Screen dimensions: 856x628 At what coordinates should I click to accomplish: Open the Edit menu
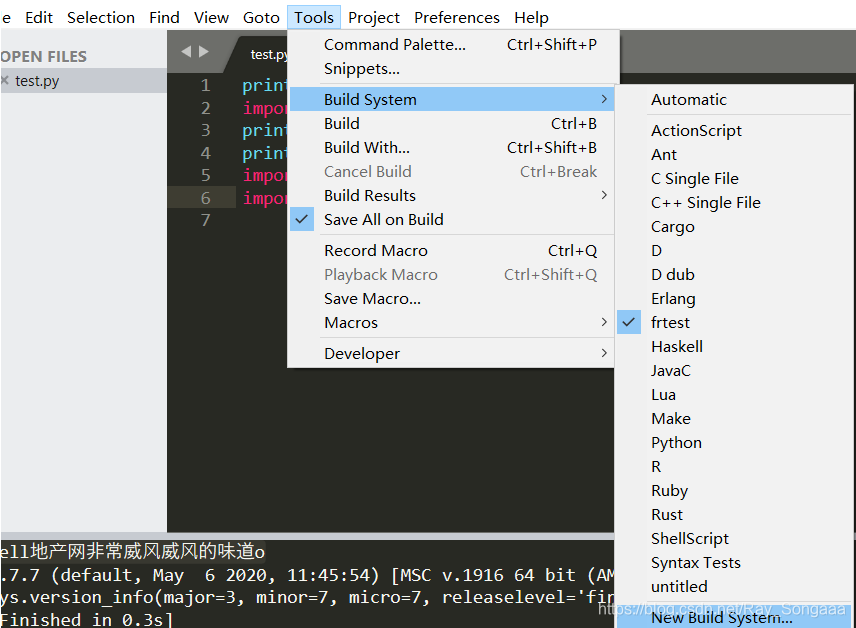[x=39, y=17]
